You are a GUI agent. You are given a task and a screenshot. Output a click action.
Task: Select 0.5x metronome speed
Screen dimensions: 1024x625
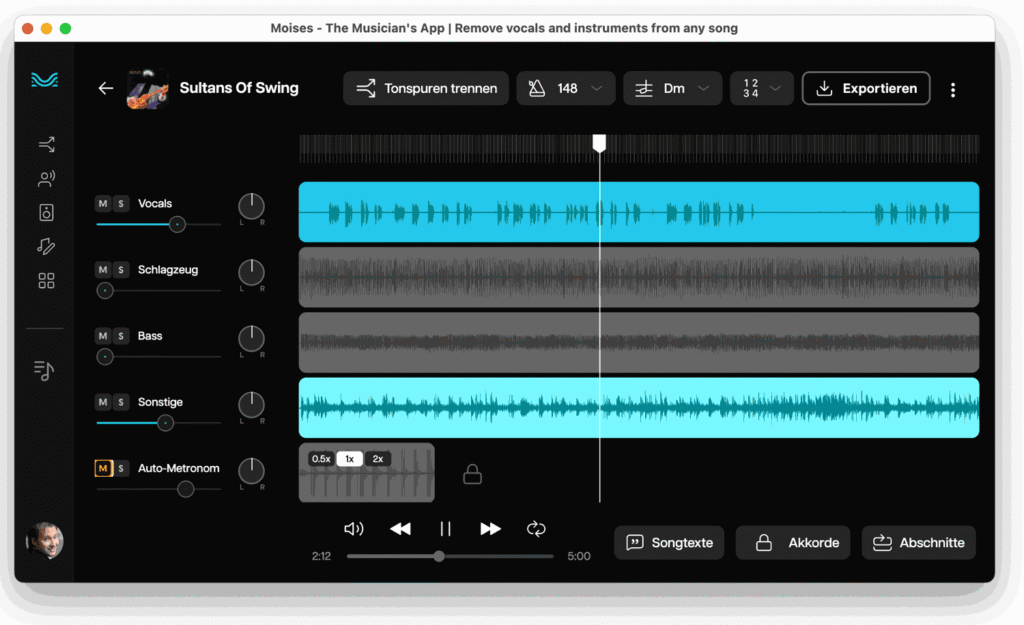(x=321, y=459)
